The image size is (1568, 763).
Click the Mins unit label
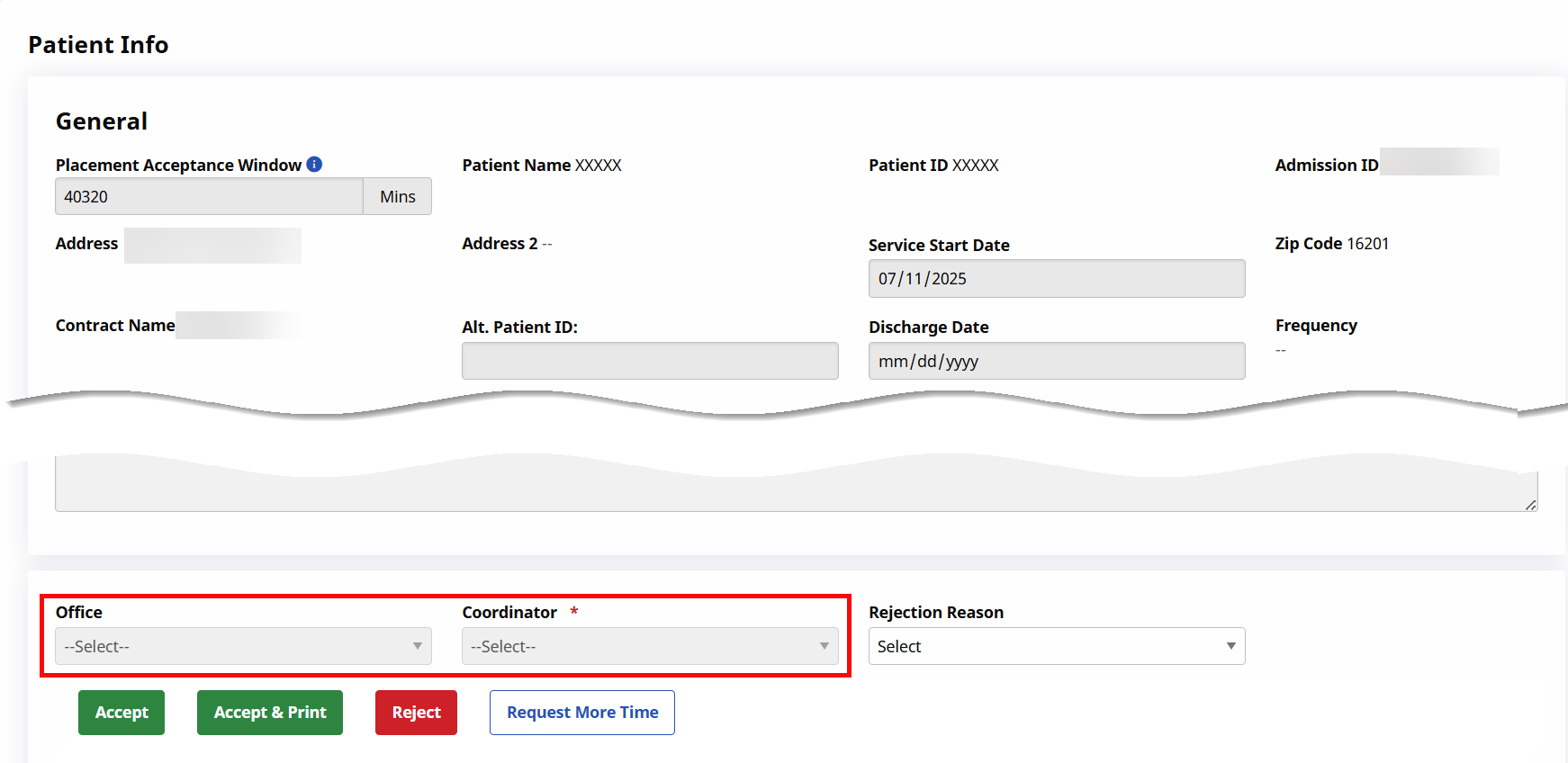tap(397, 196)
